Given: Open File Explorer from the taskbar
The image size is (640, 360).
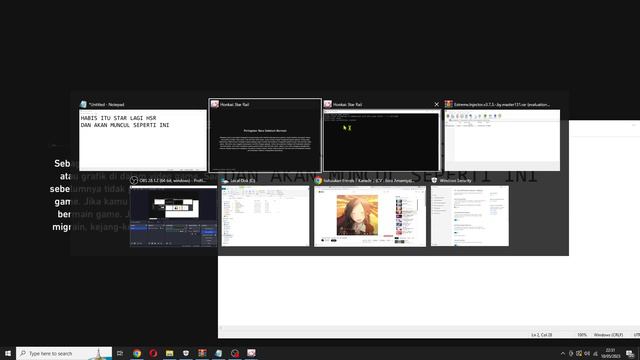Looking at the screenshot, I should (169, 353).
